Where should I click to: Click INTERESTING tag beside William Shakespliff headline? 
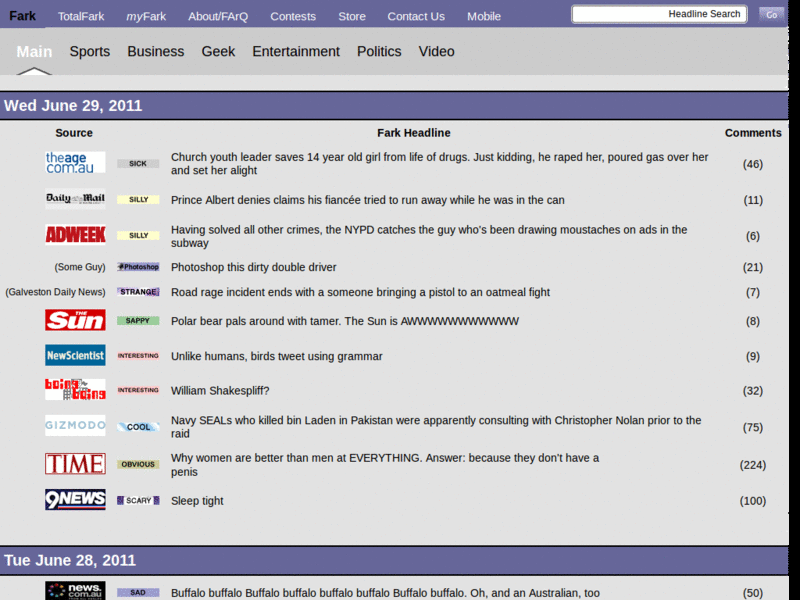138,390
